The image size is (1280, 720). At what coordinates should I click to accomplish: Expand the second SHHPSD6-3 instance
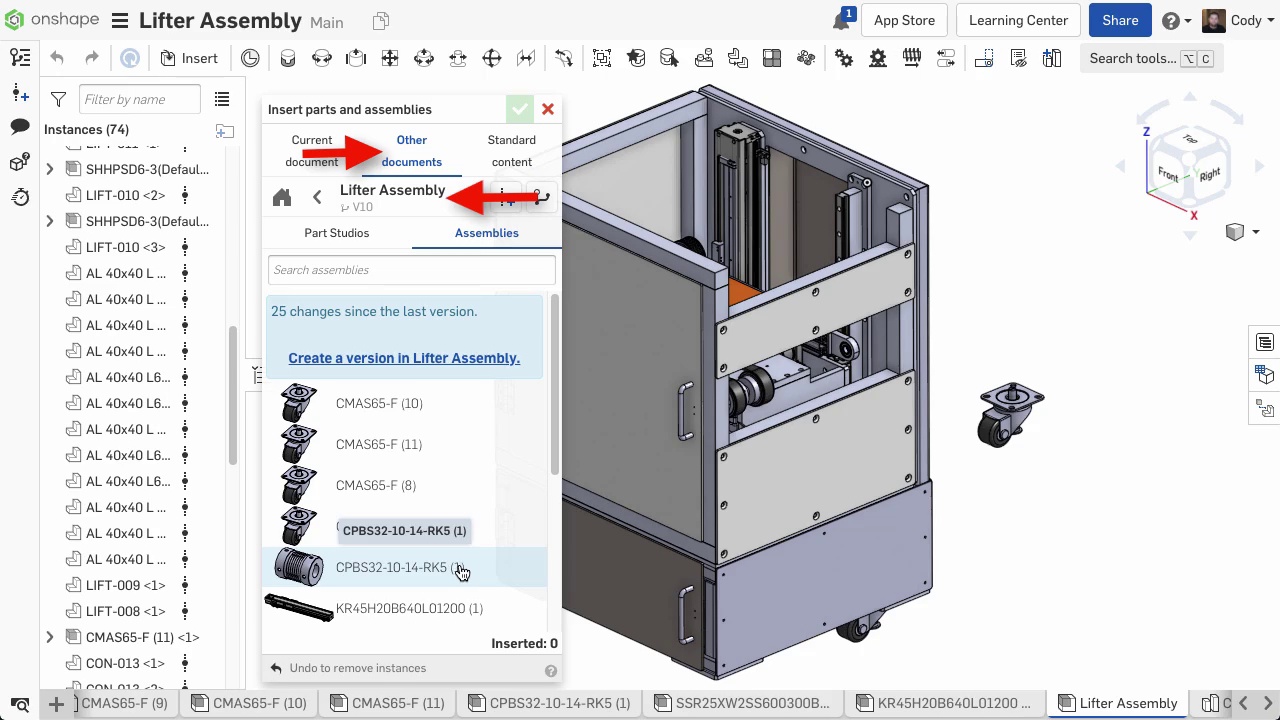49,221
